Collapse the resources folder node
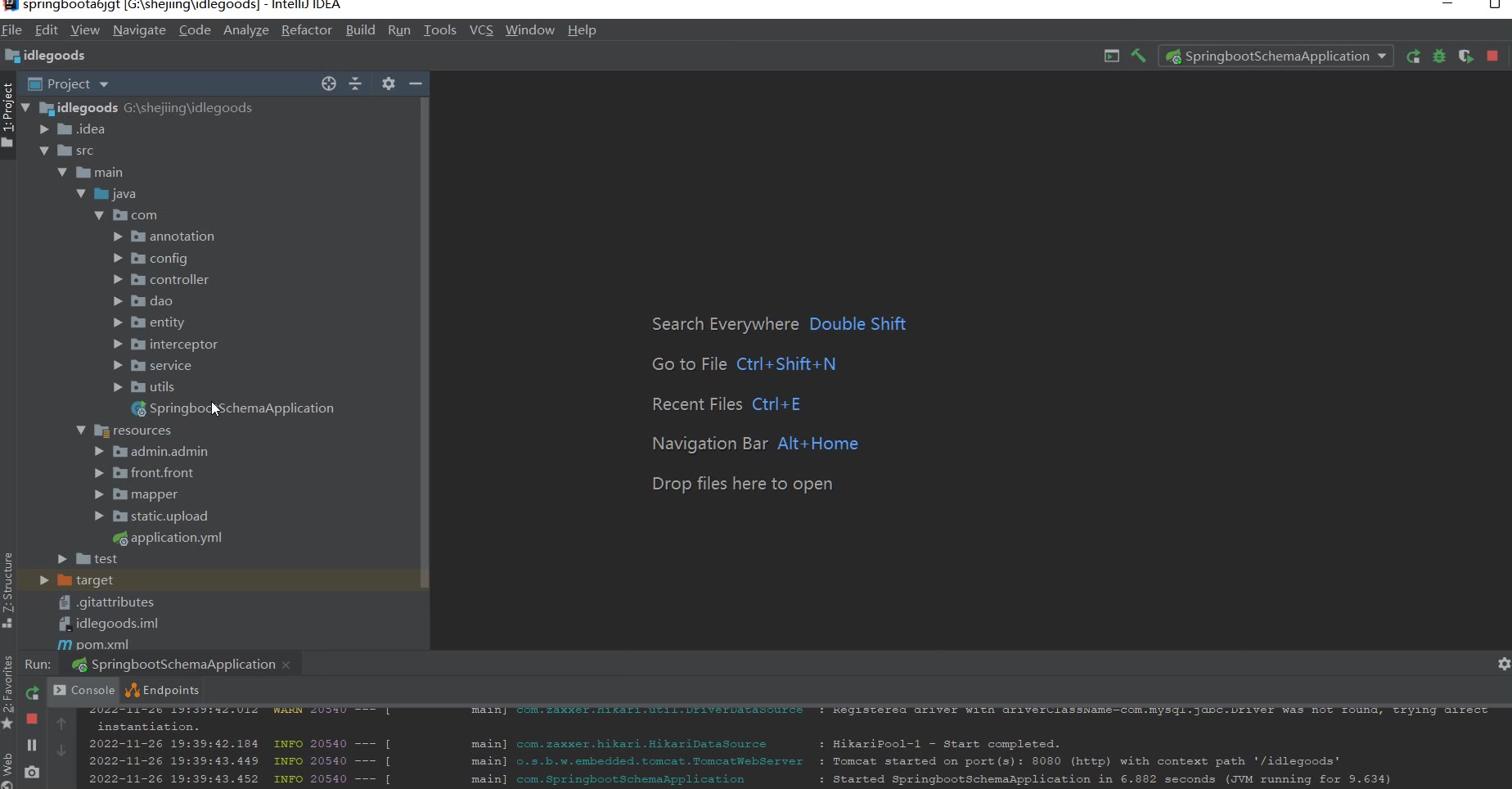 (x=81, y=431)
